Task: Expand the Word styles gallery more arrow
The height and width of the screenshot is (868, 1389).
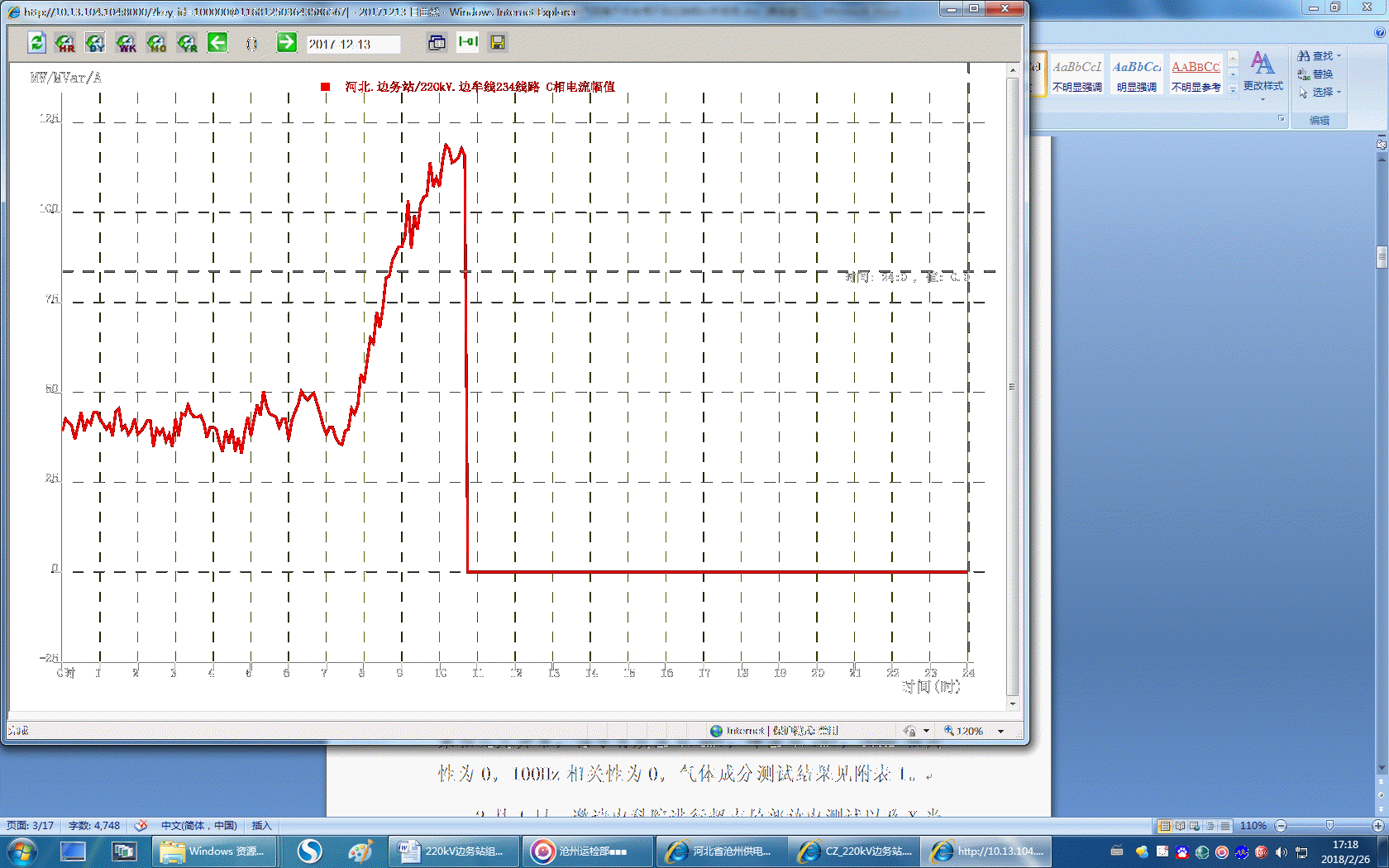Action: (1233, 89)
